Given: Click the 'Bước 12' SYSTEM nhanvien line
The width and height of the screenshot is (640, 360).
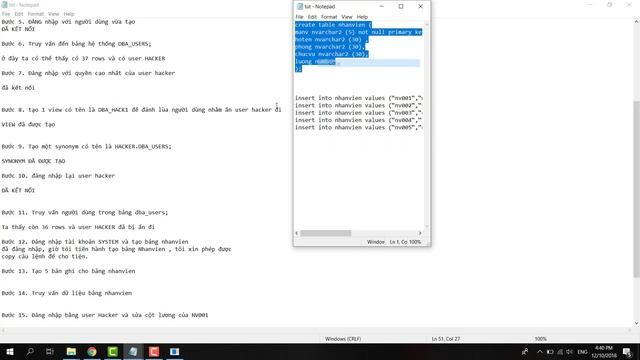Looking at the screenshot, I should pyautogui.click(x=95, y=242).
